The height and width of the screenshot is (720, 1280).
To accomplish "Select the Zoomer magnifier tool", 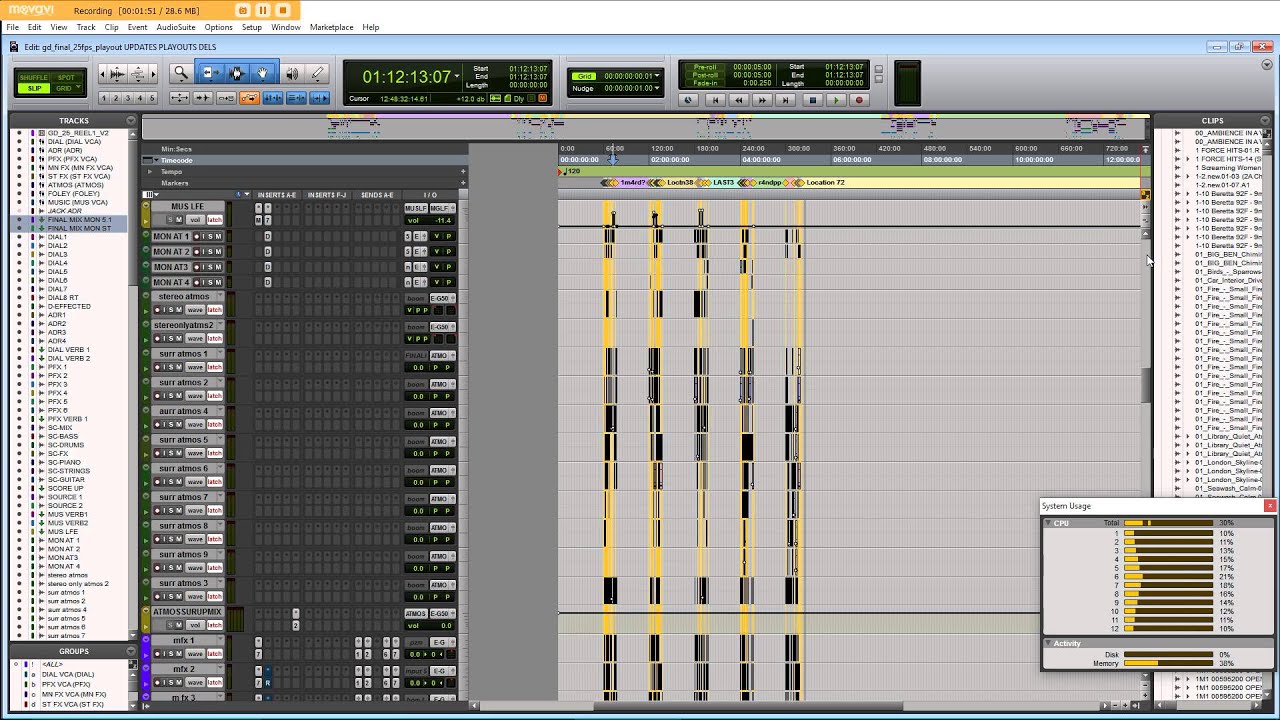I will (181, 73).
